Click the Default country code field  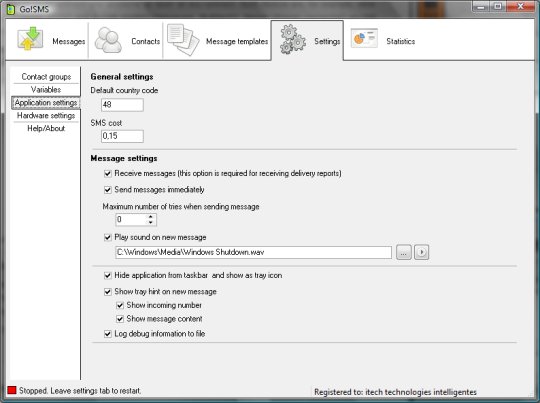tap(122, 105)
